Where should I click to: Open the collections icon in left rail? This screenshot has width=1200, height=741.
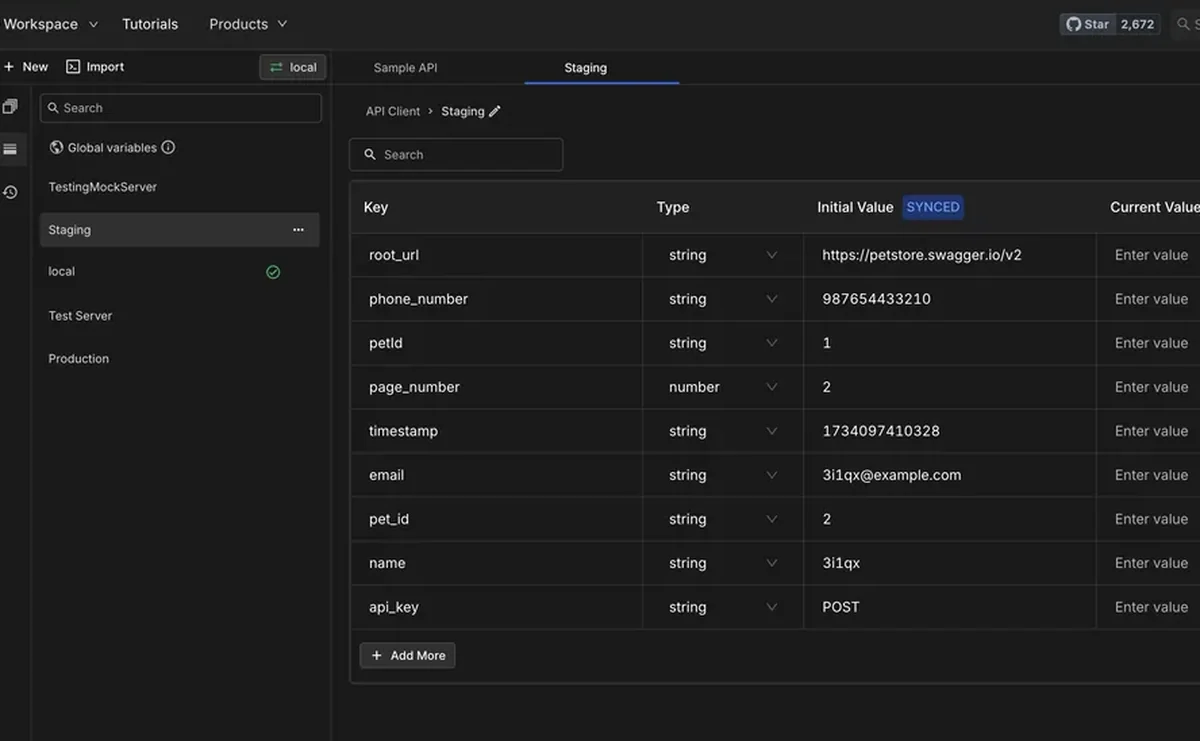(10, 106)
